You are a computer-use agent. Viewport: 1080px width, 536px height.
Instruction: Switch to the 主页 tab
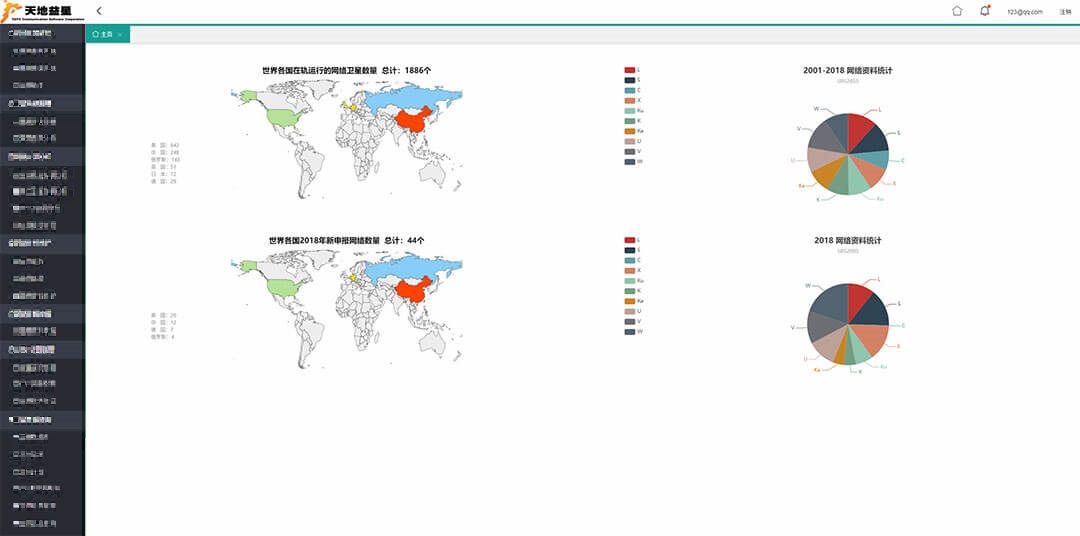tap(104, 35)
